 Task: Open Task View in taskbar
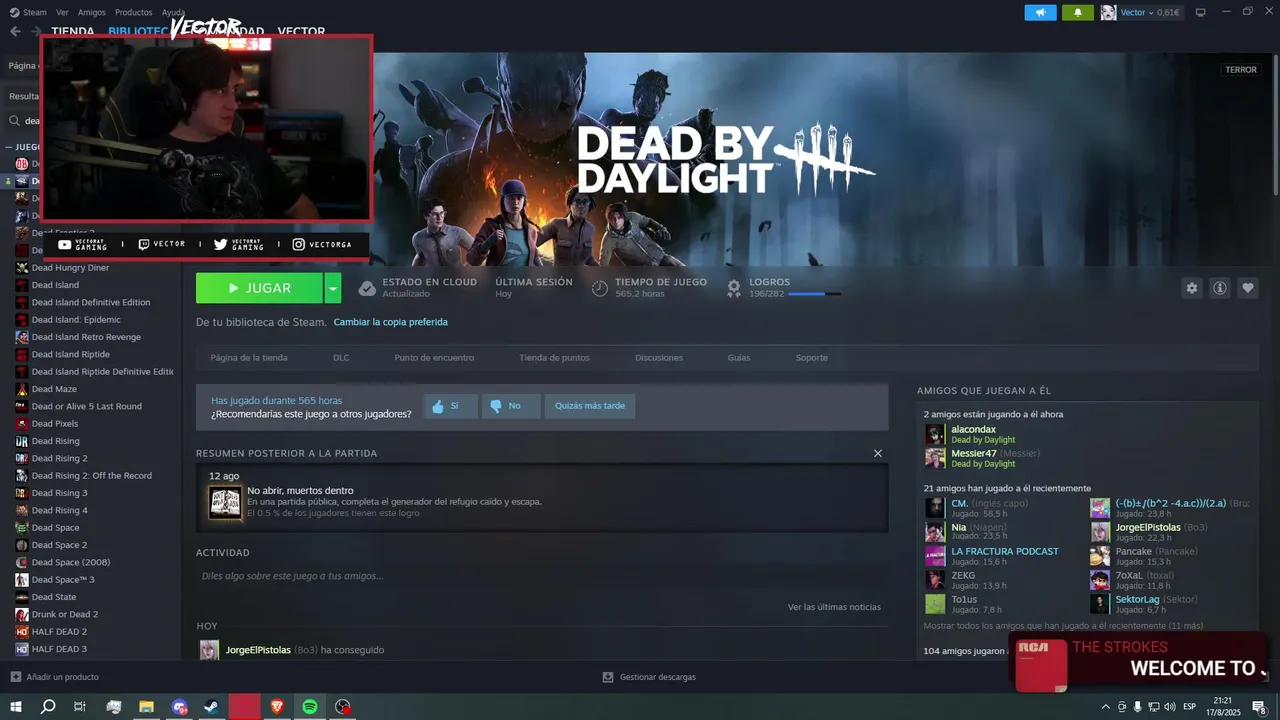pyautogui.click(x=80, y=706)
